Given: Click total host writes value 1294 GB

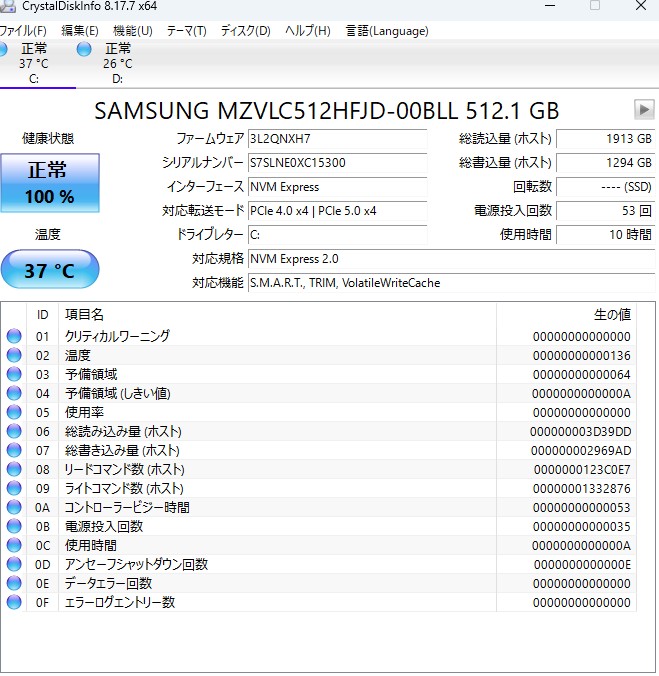Looking at the screenshot, I should click(606, 163).
